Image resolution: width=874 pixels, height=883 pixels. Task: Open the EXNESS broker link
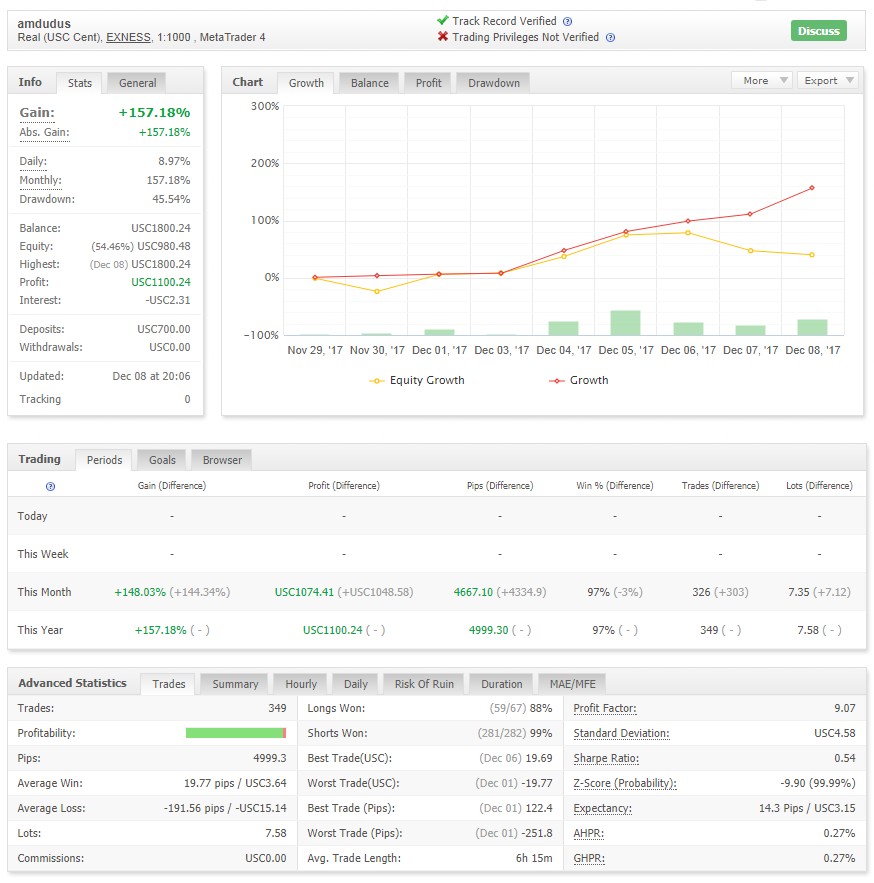click(x=128, y=38)
